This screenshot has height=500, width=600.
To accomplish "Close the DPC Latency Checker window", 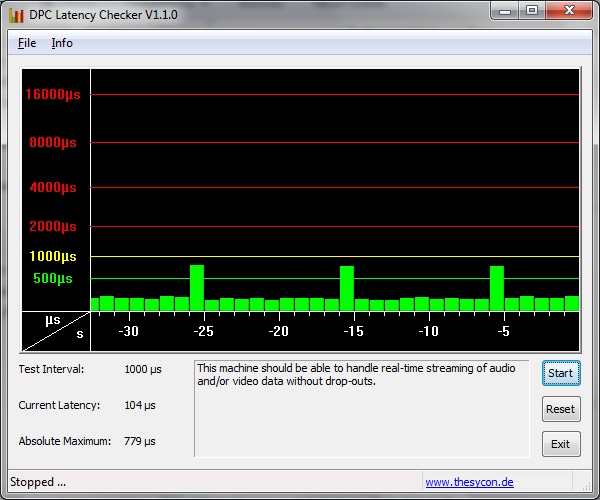I will 569,11.
